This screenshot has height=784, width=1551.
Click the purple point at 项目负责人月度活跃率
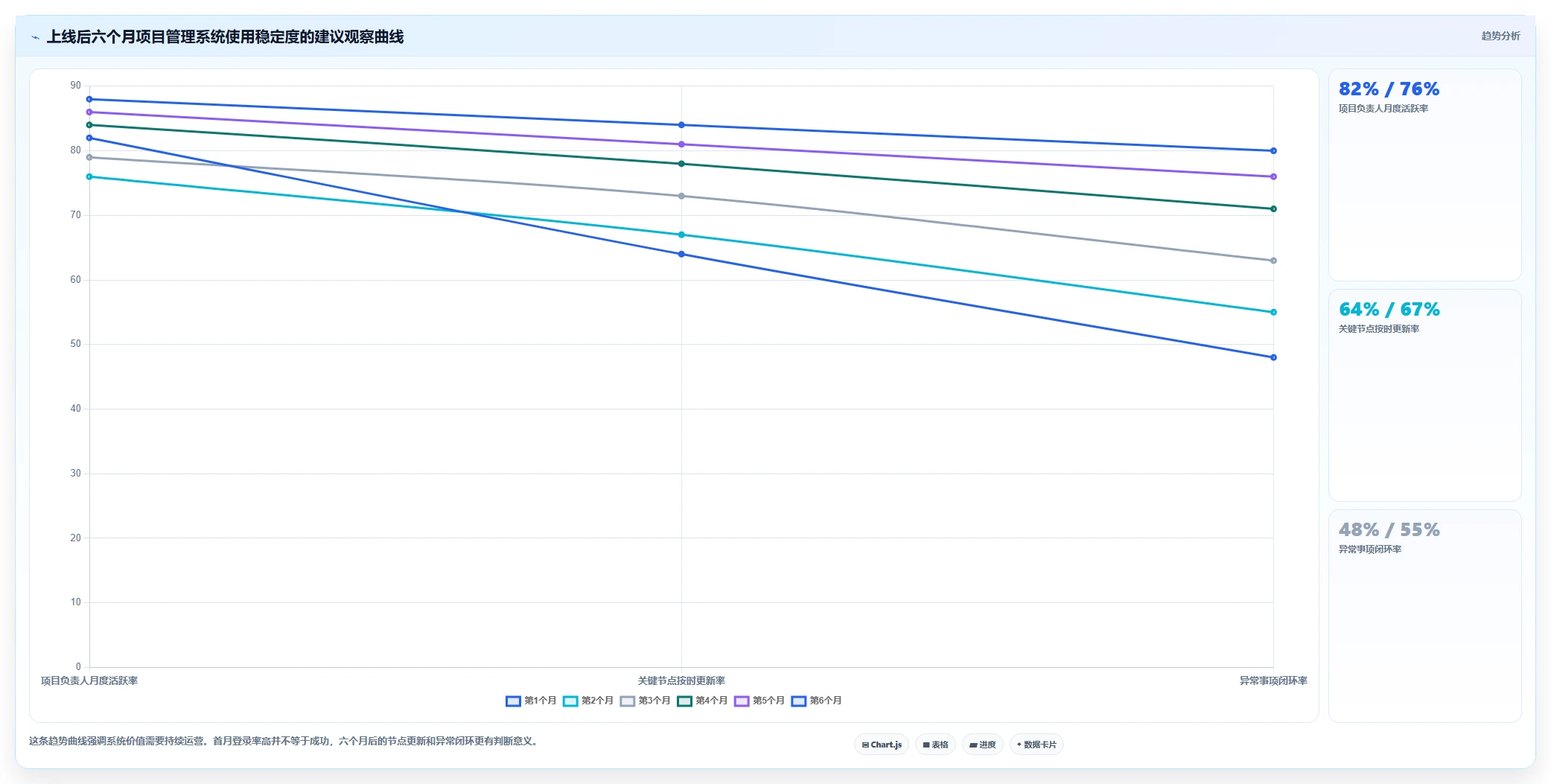(89, 112)
